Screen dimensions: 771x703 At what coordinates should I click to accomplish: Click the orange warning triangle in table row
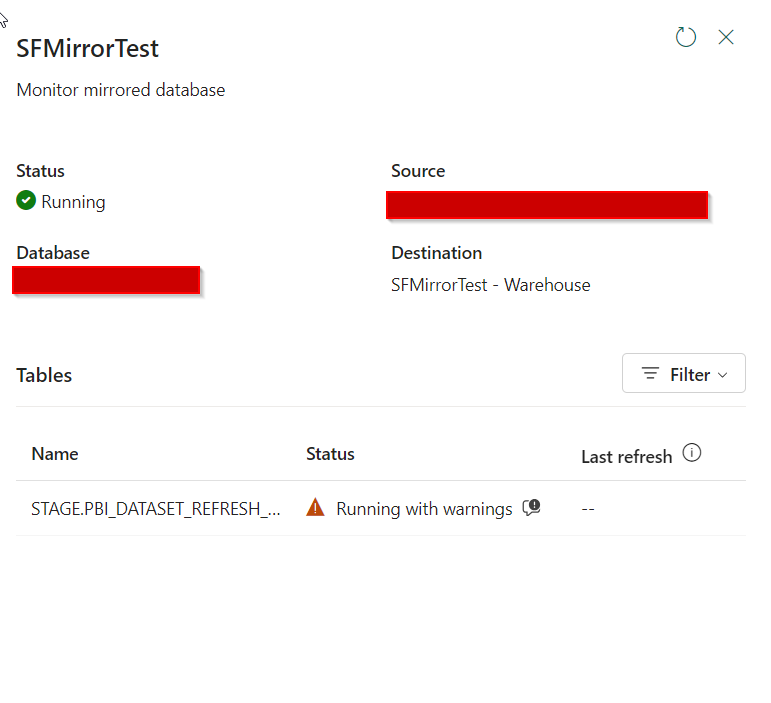tap(315, 507)
